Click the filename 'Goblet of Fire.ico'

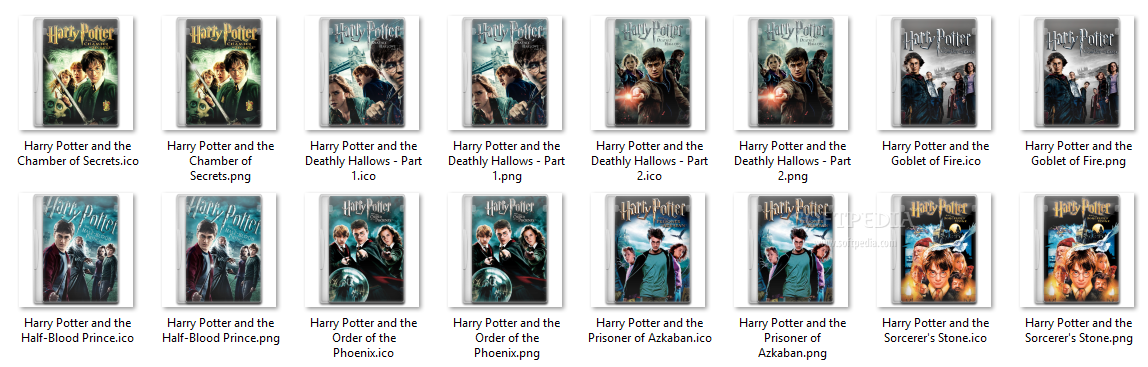936,153
